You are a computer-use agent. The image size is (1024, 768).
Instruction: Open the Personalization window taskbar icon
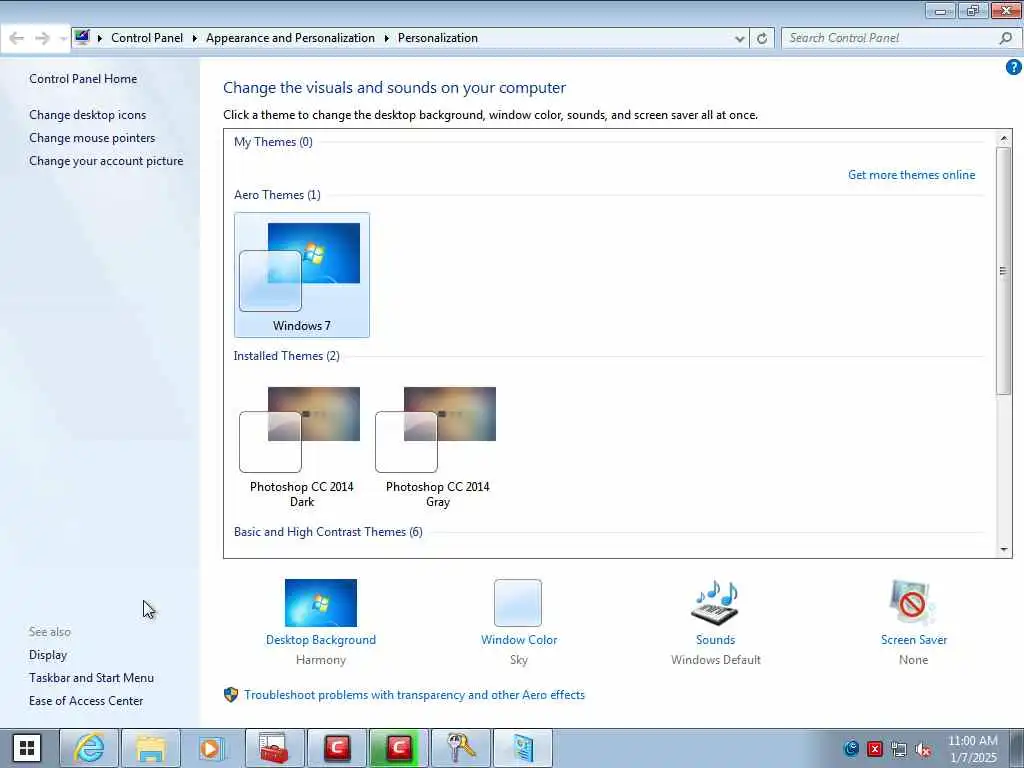point(522,748)
